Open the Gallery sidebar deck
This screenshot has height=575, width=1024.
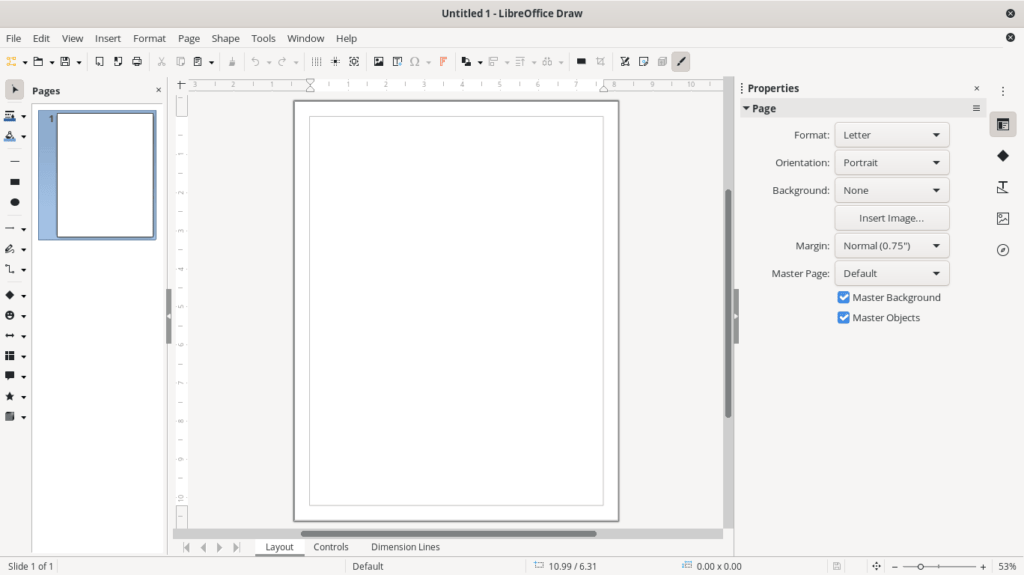(1003, 219)
